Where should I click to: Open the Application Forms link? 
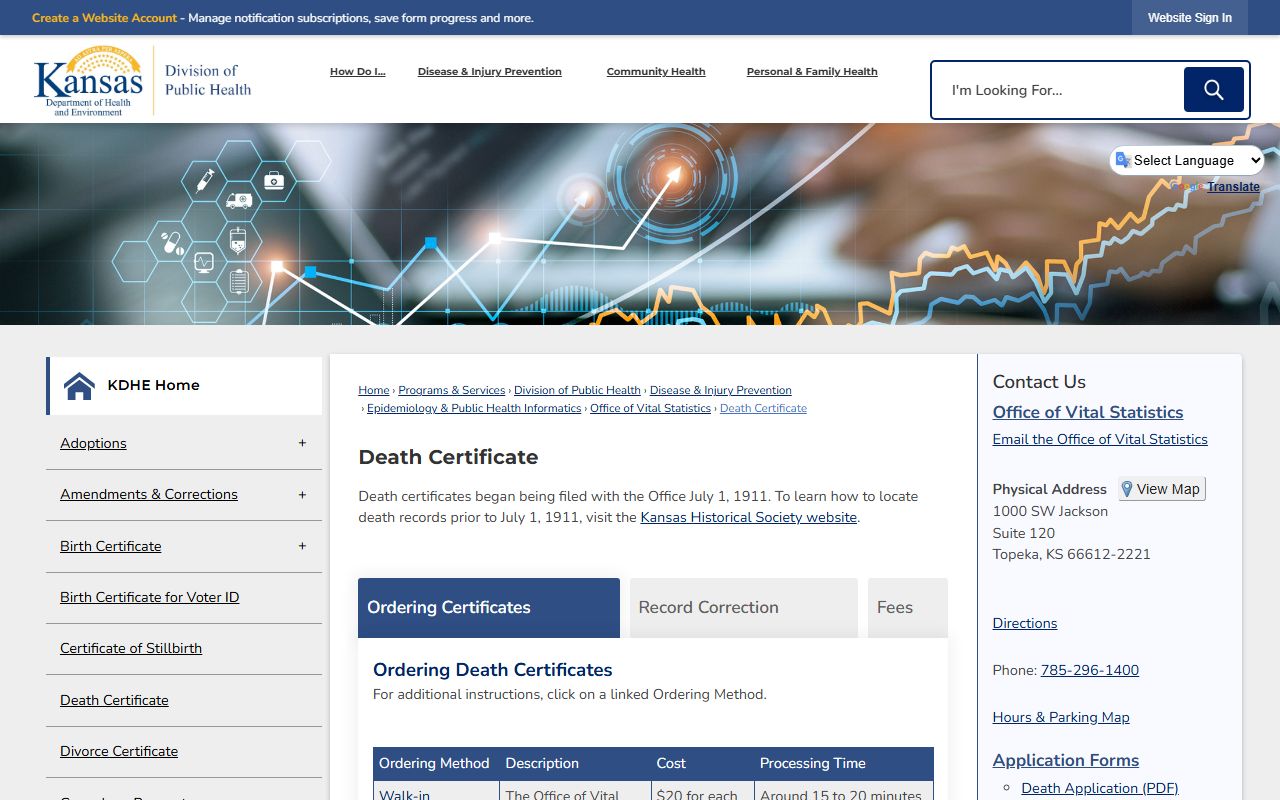[1066, 760]
